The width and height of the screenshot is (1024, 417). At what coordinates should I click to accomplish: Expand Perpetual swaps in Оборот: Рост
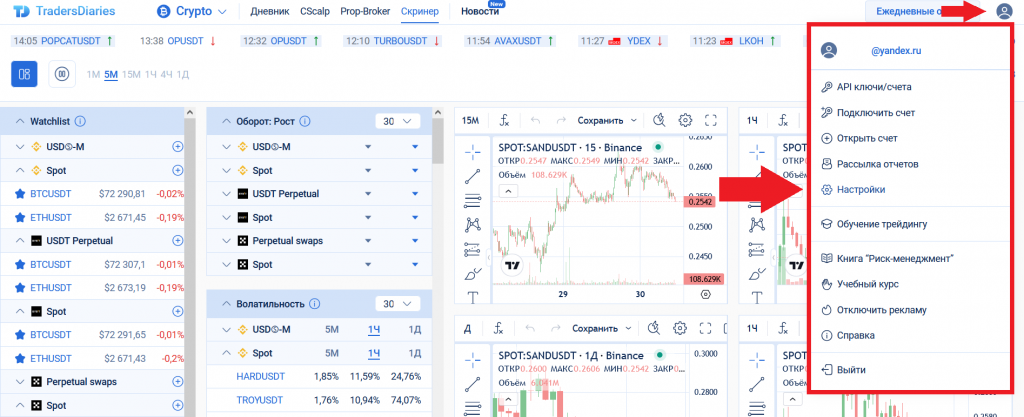pyautogui.click(x=226, y=241)
